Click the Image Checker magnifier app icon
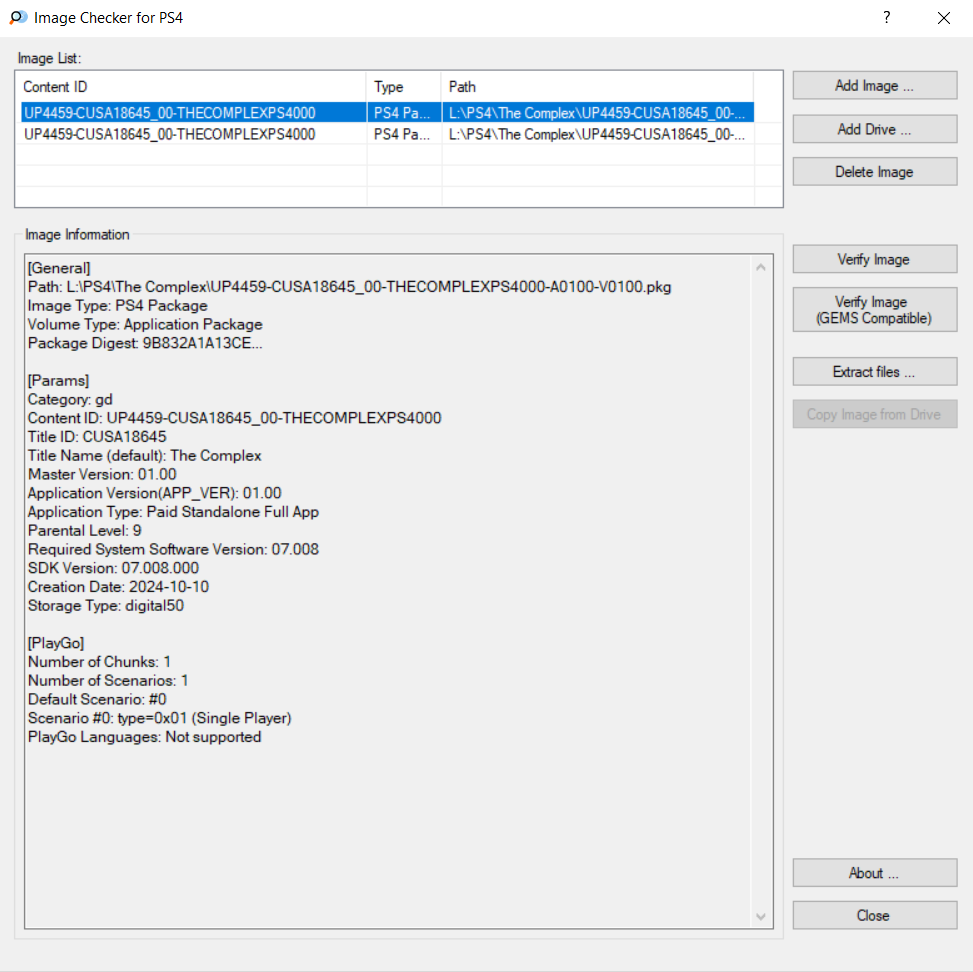This screenshot has height=972, width=973. (x=18, y=17)
